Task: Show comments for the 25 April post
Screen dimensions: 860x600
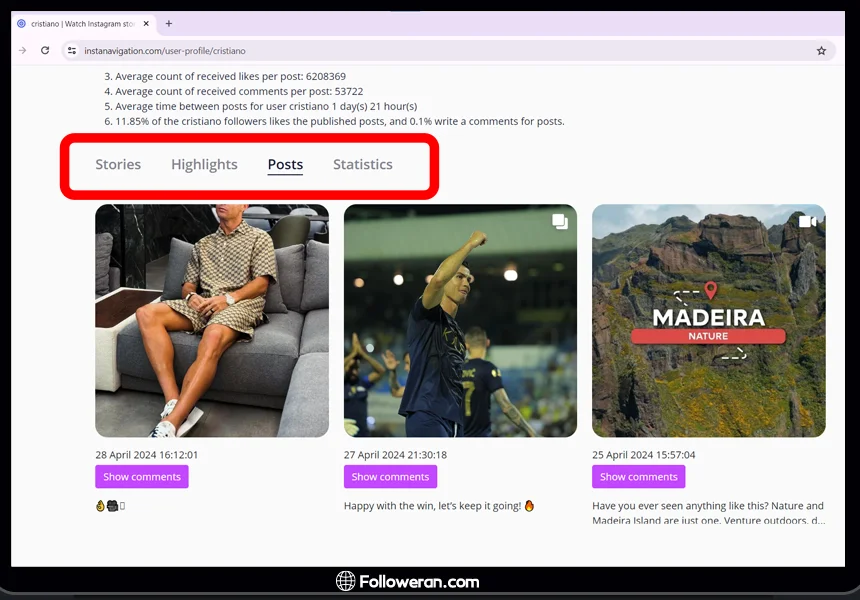Action: 638,477
